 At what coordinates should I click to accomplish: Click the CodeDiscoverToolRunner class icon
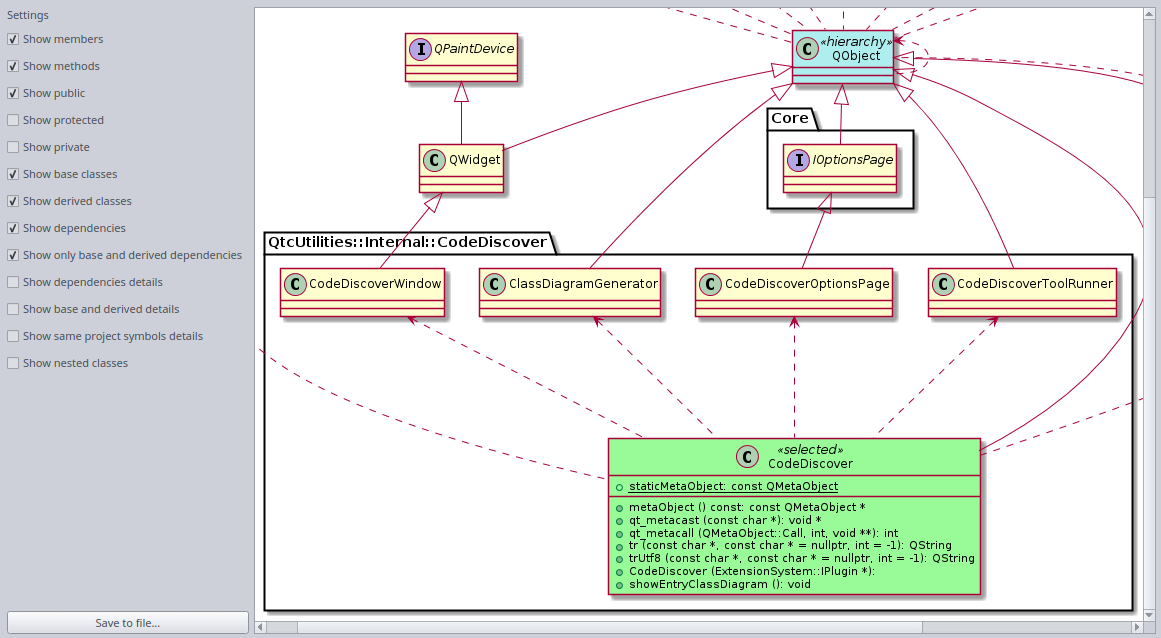tap(943, 284)
